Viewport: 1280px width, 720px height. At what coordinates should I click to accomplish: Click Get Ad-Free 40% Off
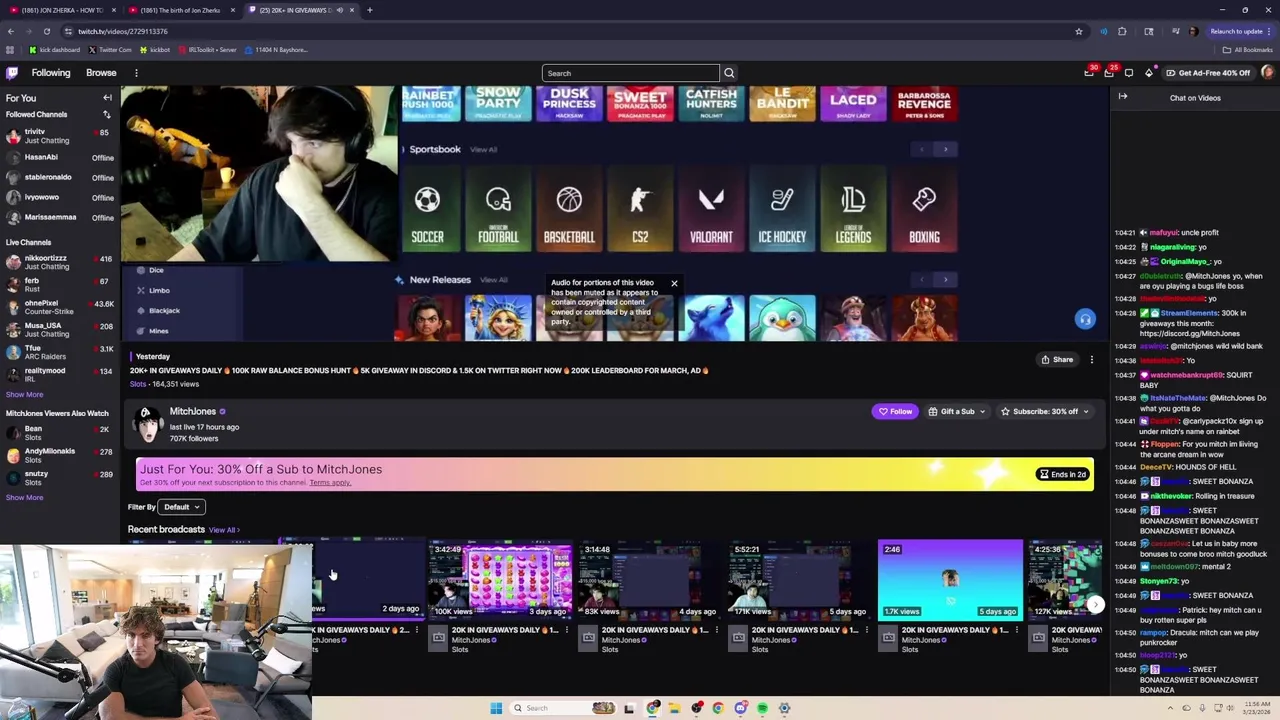(x=1208, y=73)
